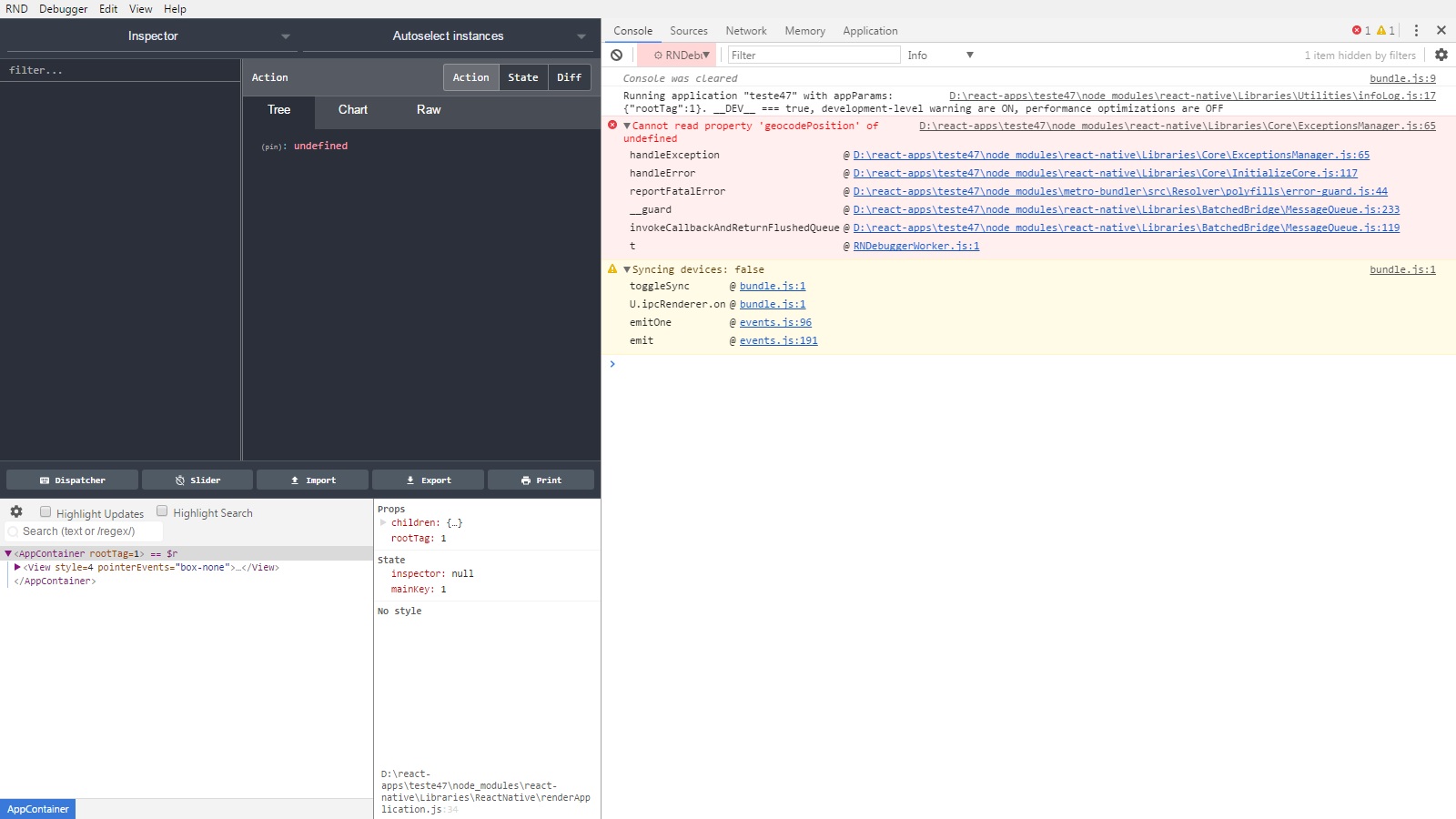Open the toggleSync bundle.js:1 link
Screen dimensions: 1456x819
point(772,286)
